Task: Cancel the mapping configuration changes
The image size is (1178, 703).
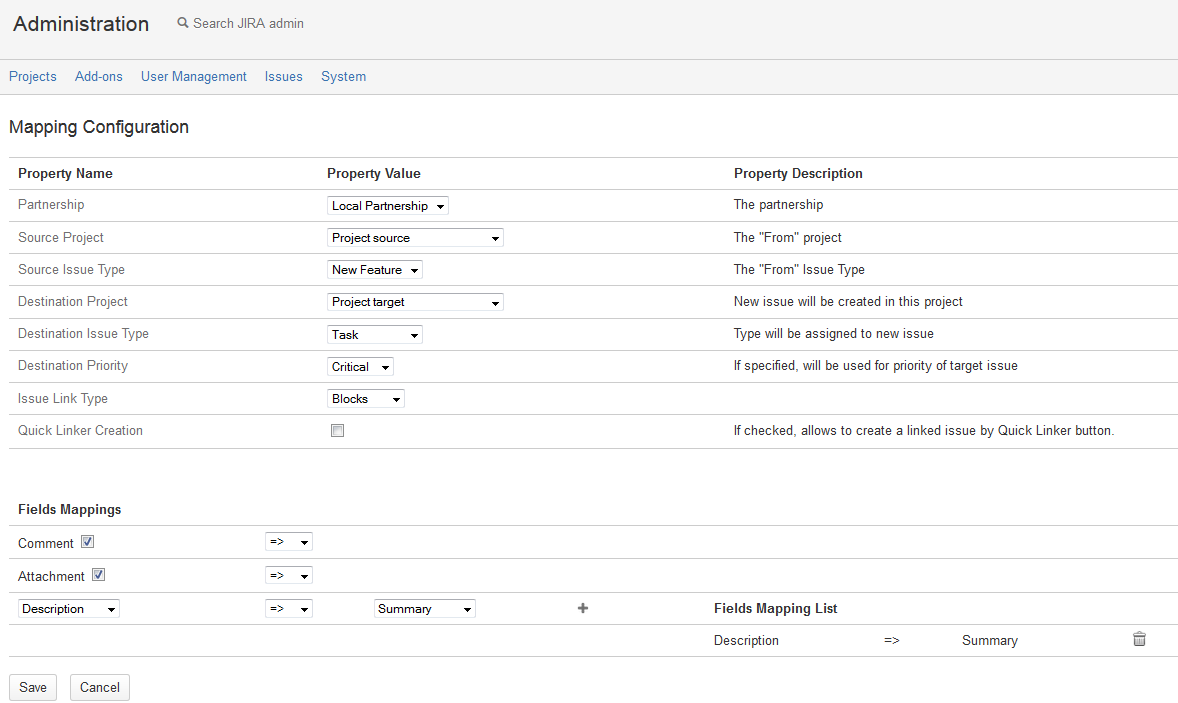Action: pyautogui.click(x=100, y=687)
